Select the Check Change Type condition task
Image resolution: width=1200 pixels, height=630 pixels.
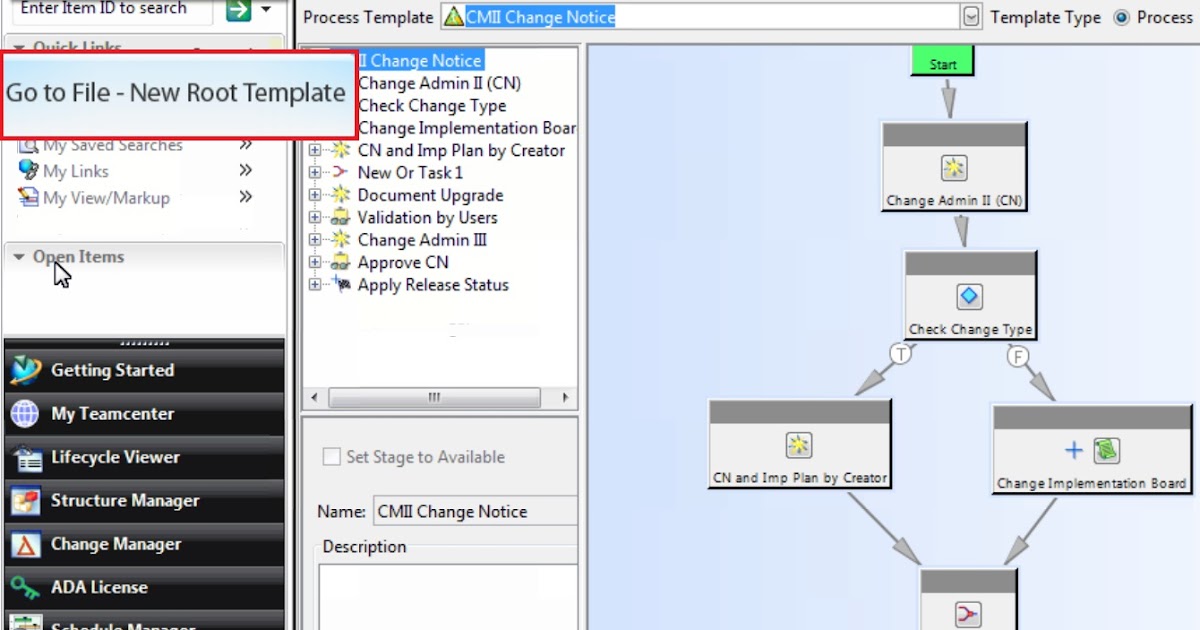coord(970,295)
